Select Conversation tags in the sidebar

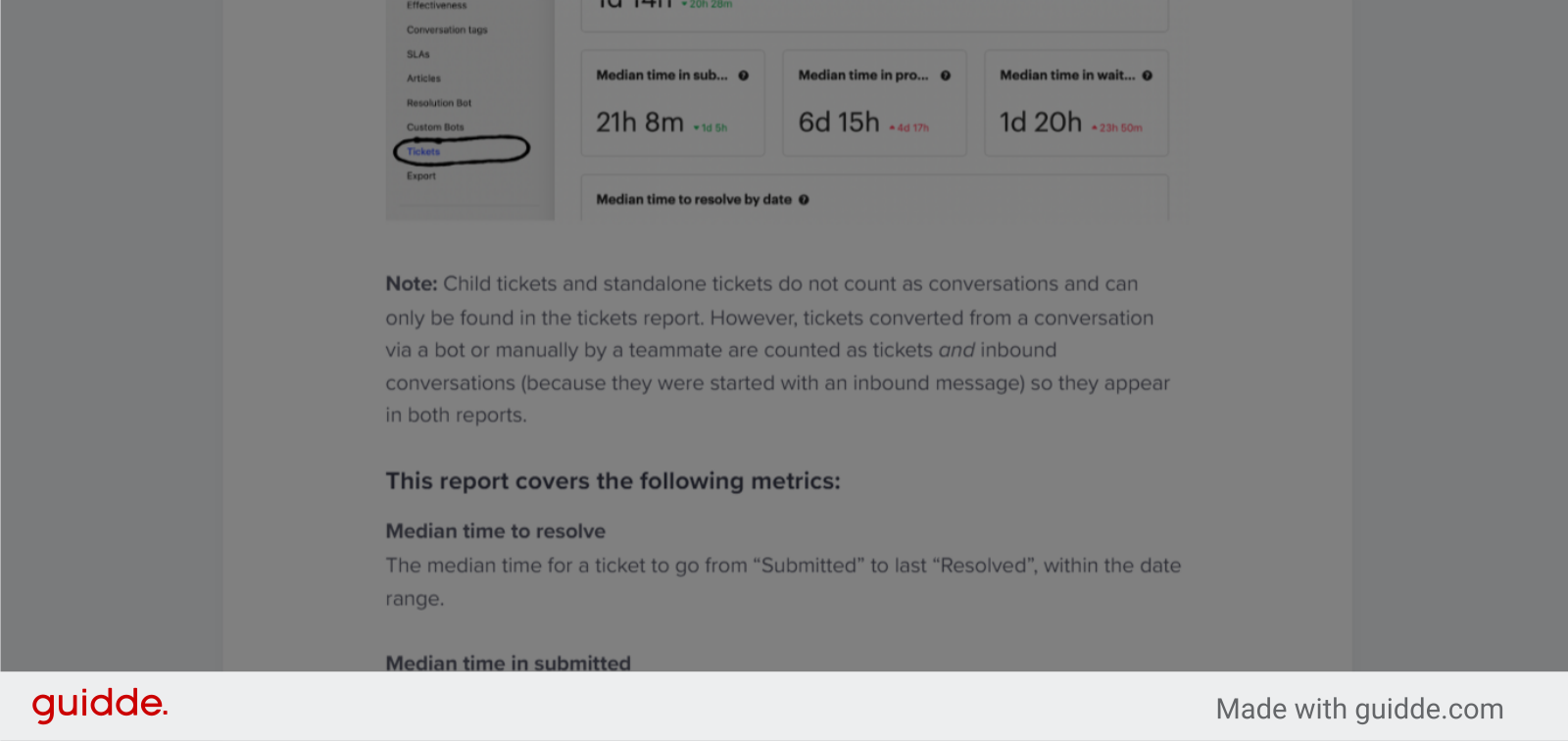coord(447,29)
